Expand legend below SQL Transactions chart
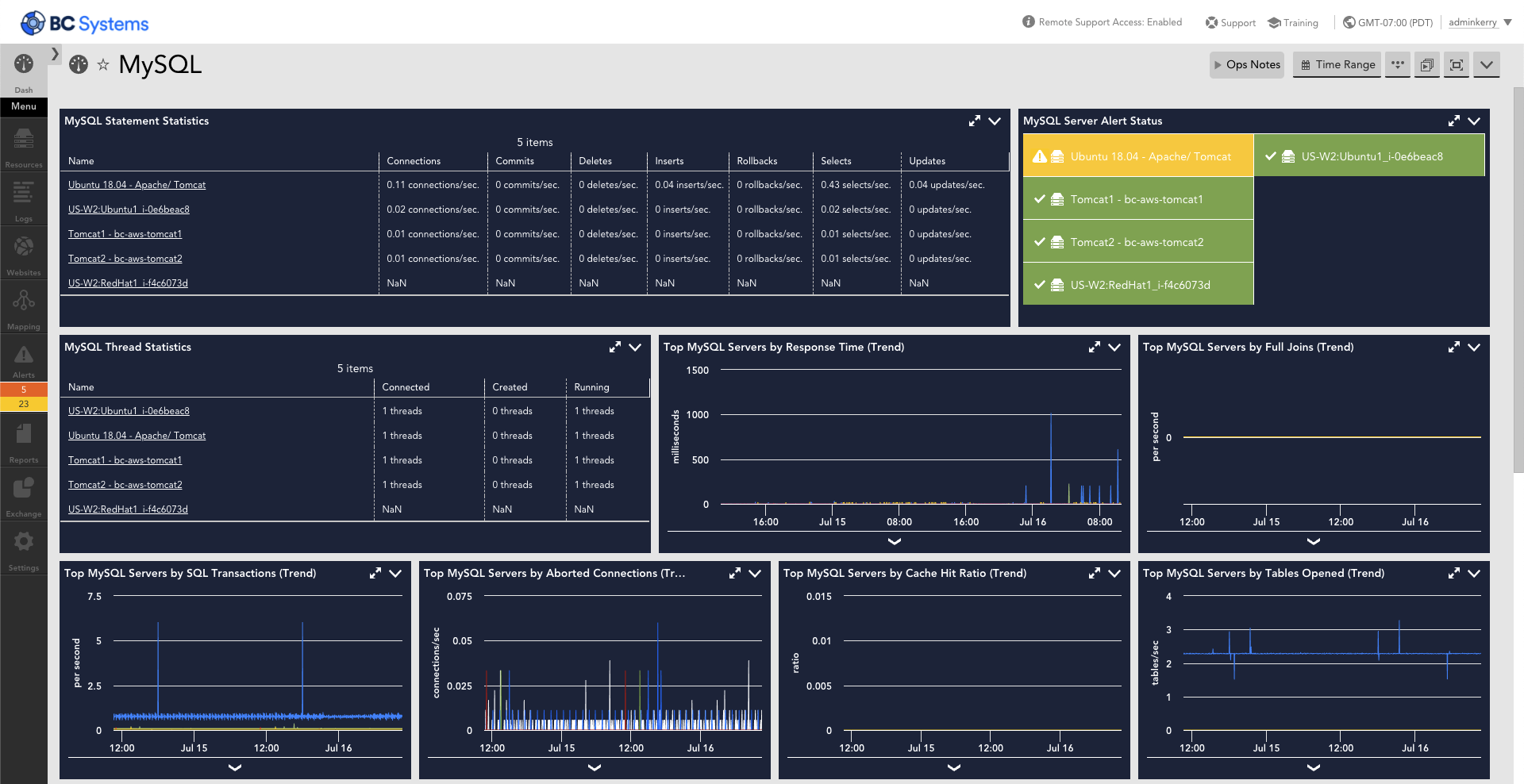 pyautogui.click(x=235, y=767)
